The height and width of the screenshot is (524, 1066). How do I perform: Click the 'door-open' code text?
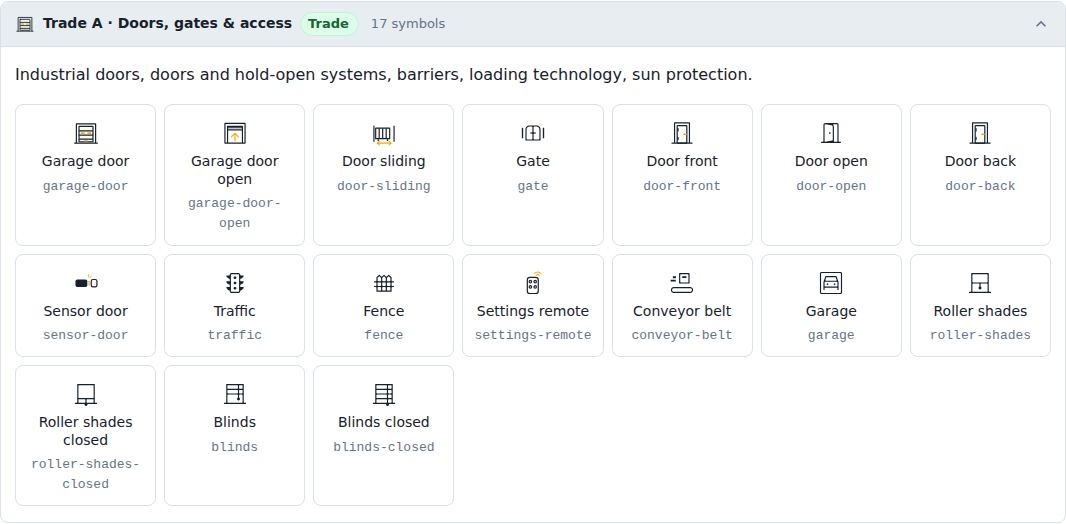[x=831, y=186]
